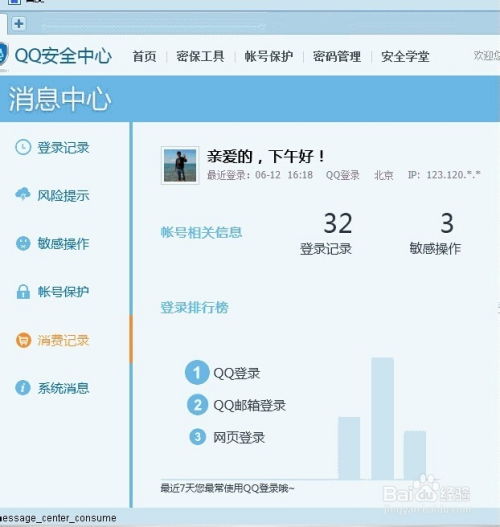Click the cloud icon for 风险提示
Screen dimensions: 500x527
(23, 194)
